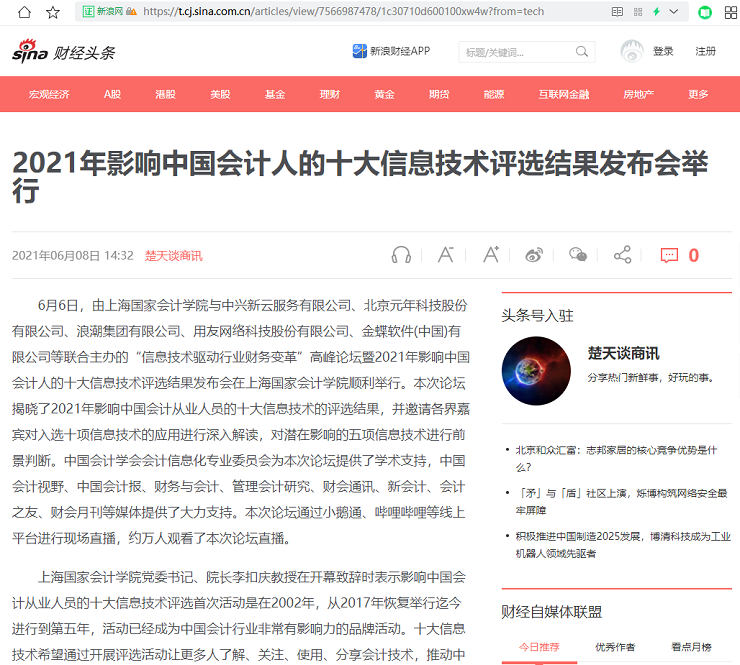Bookmark this page with the star icon

pyautogui.click(x=53, y=12)
